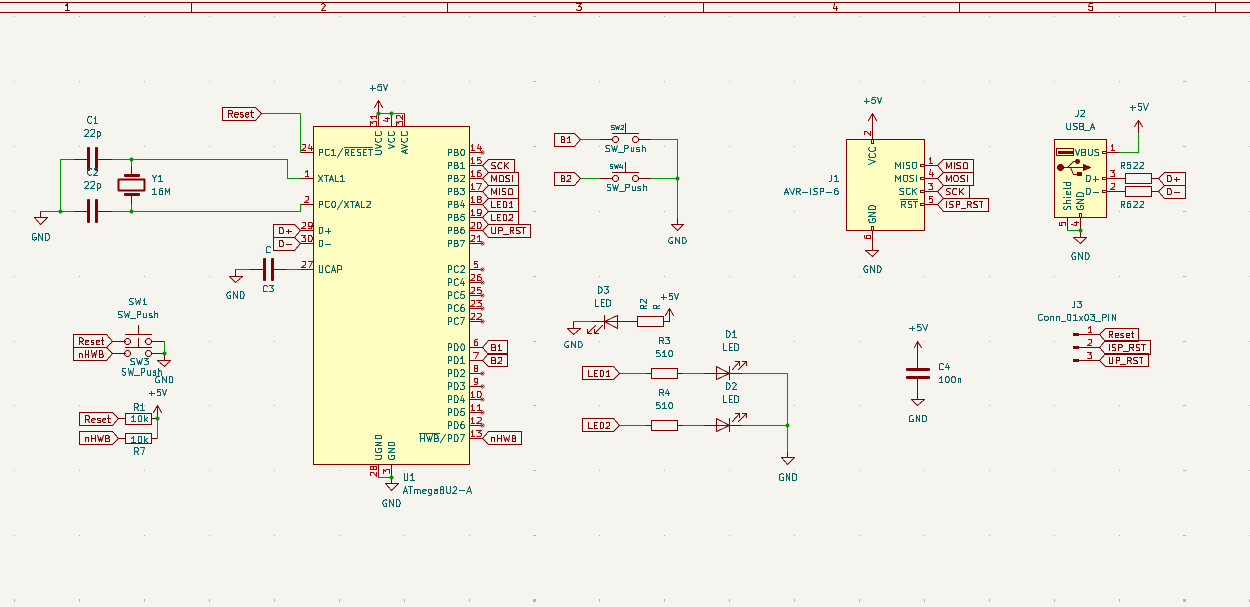Select the SW2 push button switch
The image size is (1250, 607).
click(625, 140)
